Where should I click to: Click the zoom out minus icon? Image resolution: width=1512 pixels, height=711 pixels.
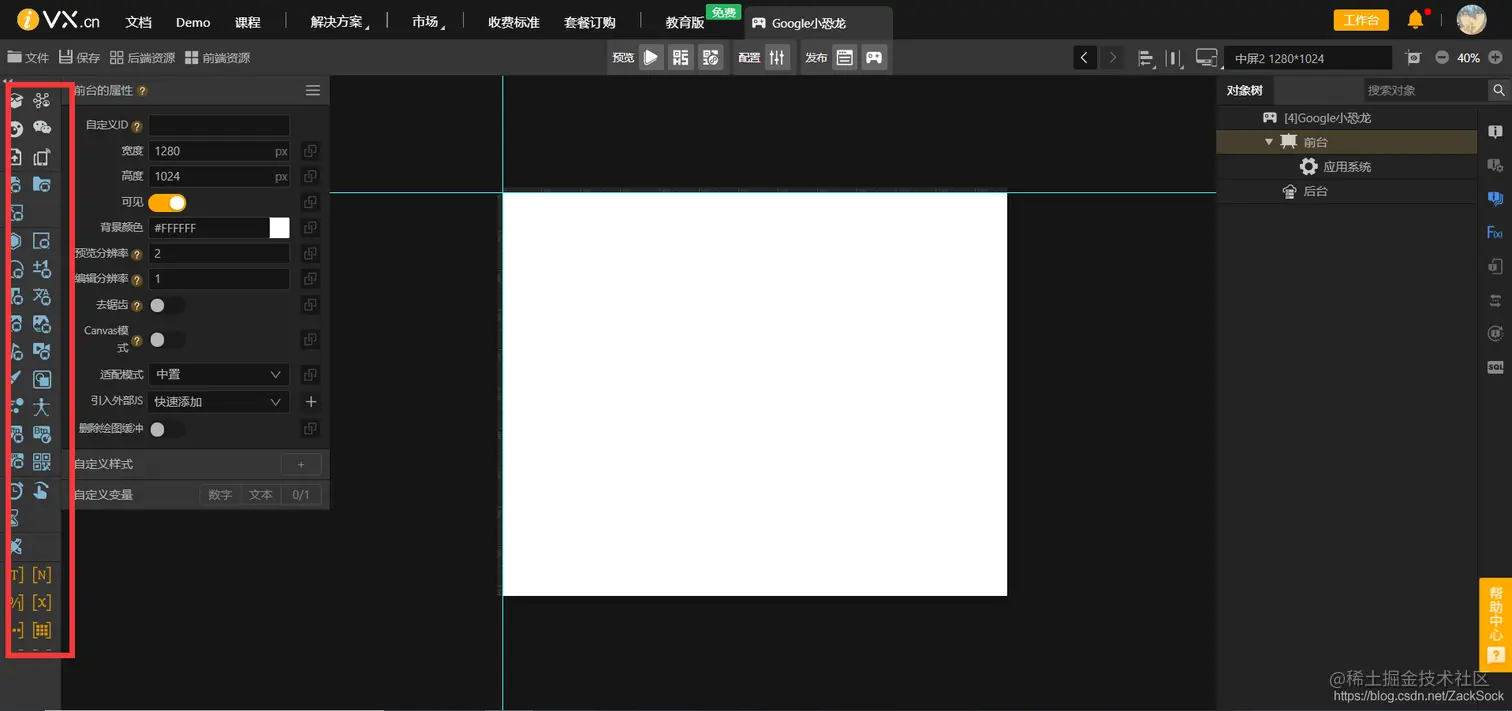coord(1442,58)
